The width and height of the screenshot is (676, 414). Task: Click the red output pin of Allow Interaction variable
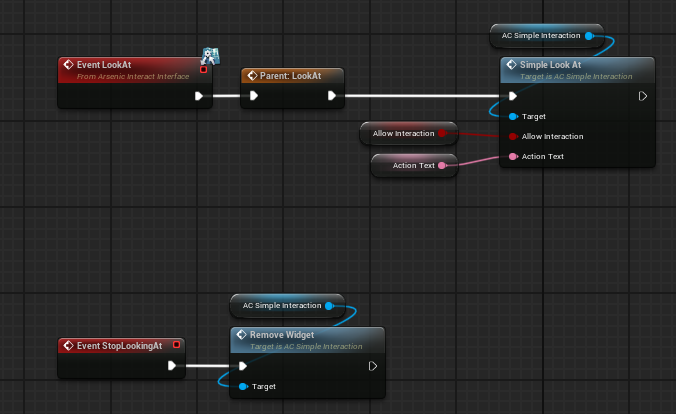pos(442,133)
